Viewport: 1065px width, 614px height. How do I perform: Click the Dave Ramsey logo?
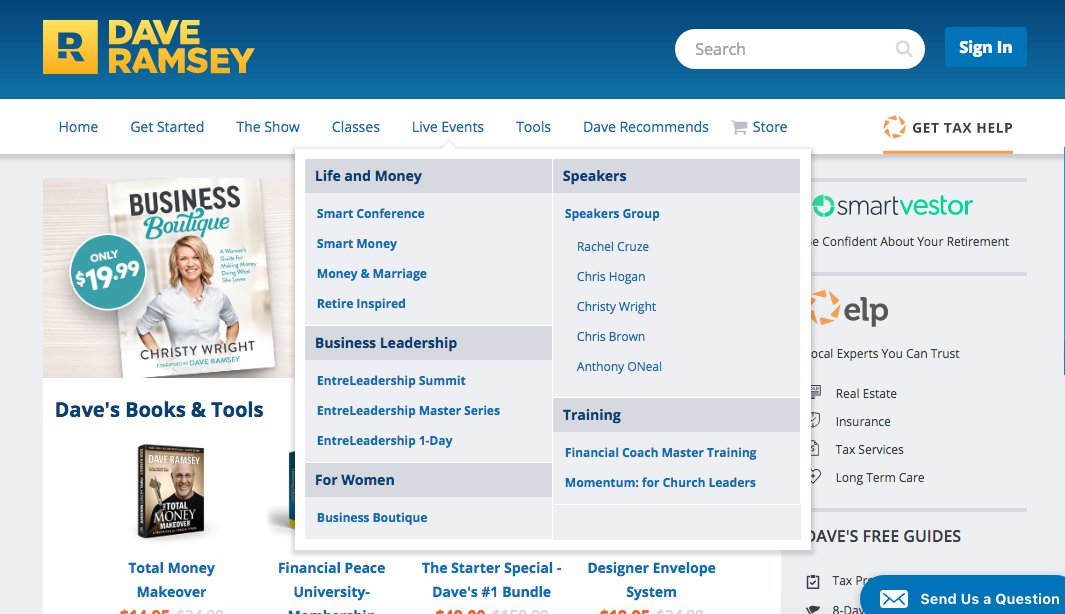(x=148, y=47)
